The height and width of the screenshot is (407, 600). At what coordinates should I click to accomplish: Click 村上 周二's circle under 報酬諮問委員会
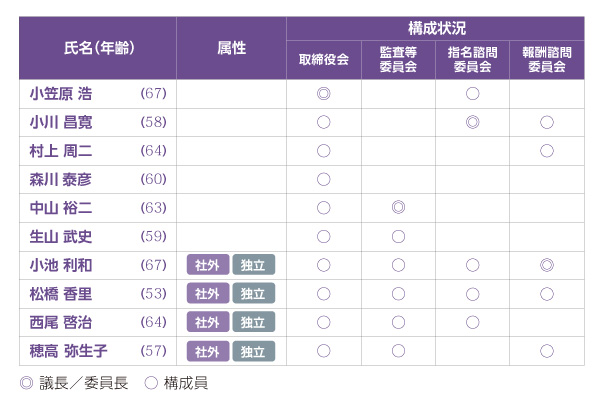click(546, 151)
